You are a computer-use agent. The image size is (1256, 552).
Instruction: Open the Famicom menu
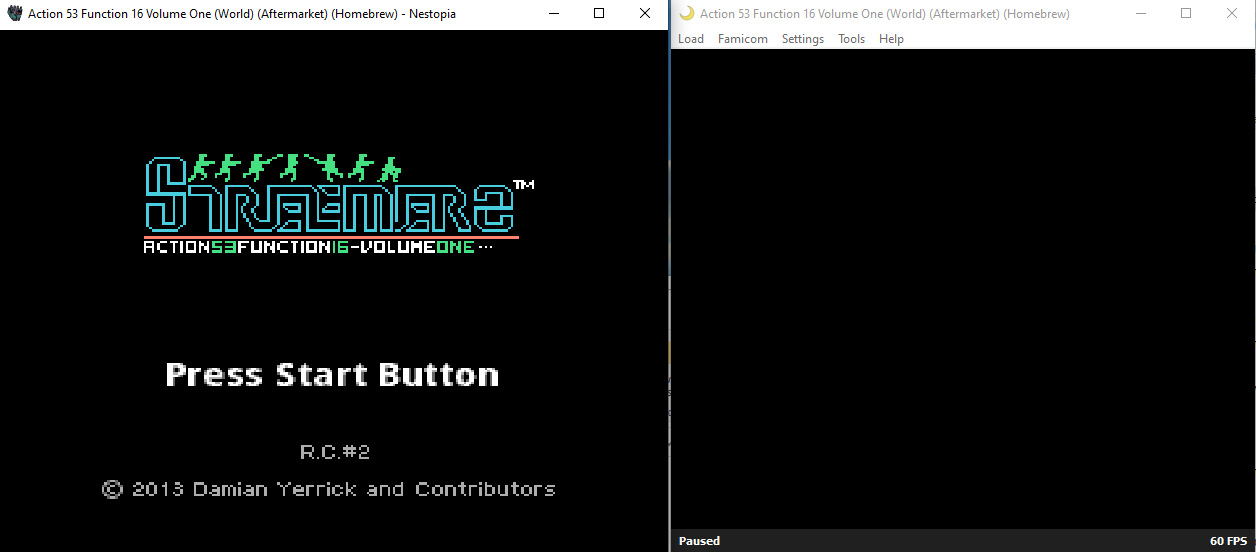pyautogui.click(x=742, y=39)
